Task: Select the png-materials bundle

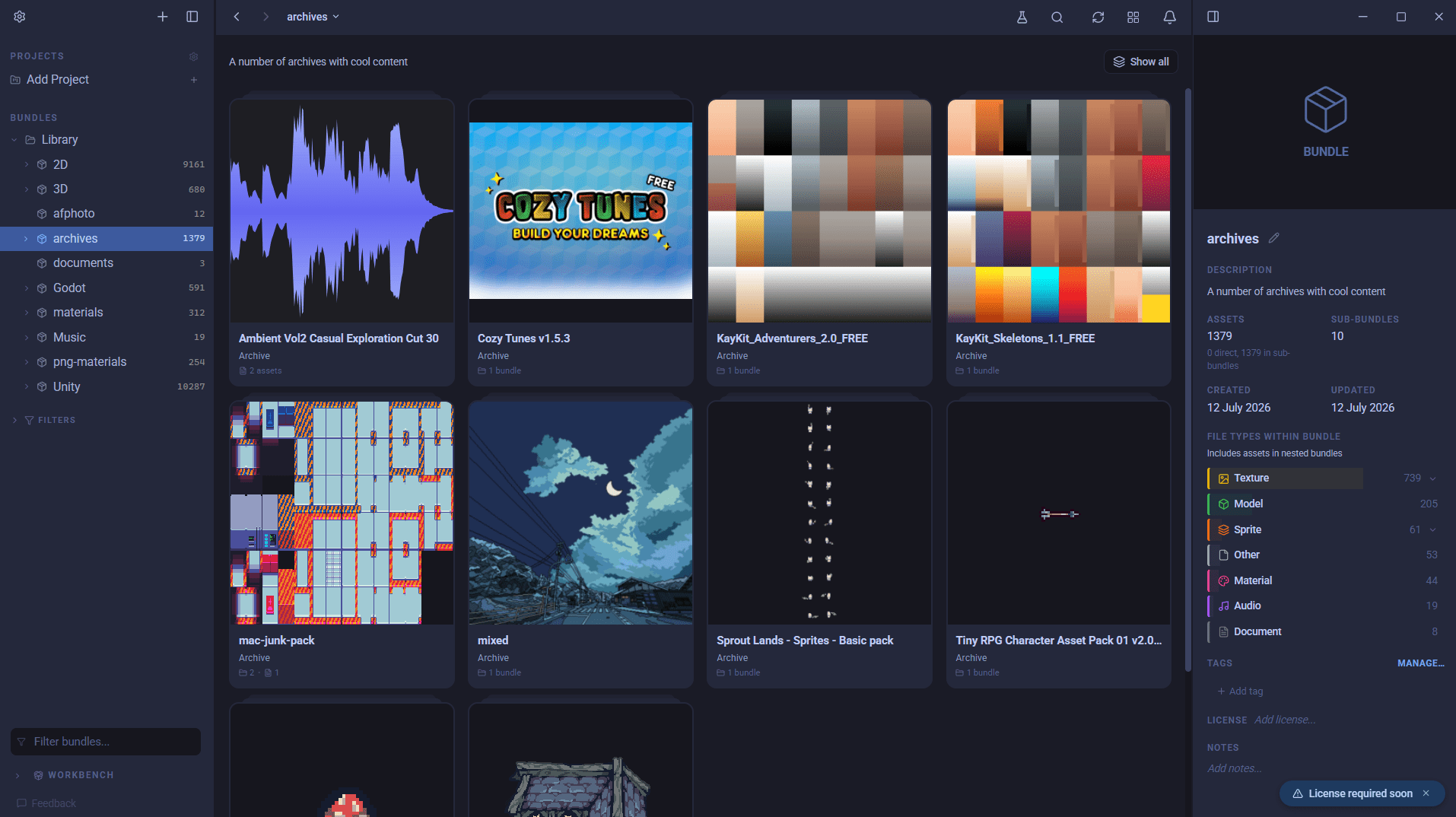Action: [106, 362]
